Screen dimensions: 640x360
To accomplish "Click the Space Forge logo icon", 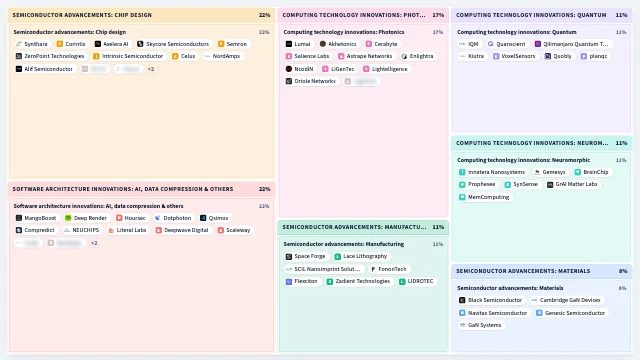I will pyautogui.click(x=289, y=256).
